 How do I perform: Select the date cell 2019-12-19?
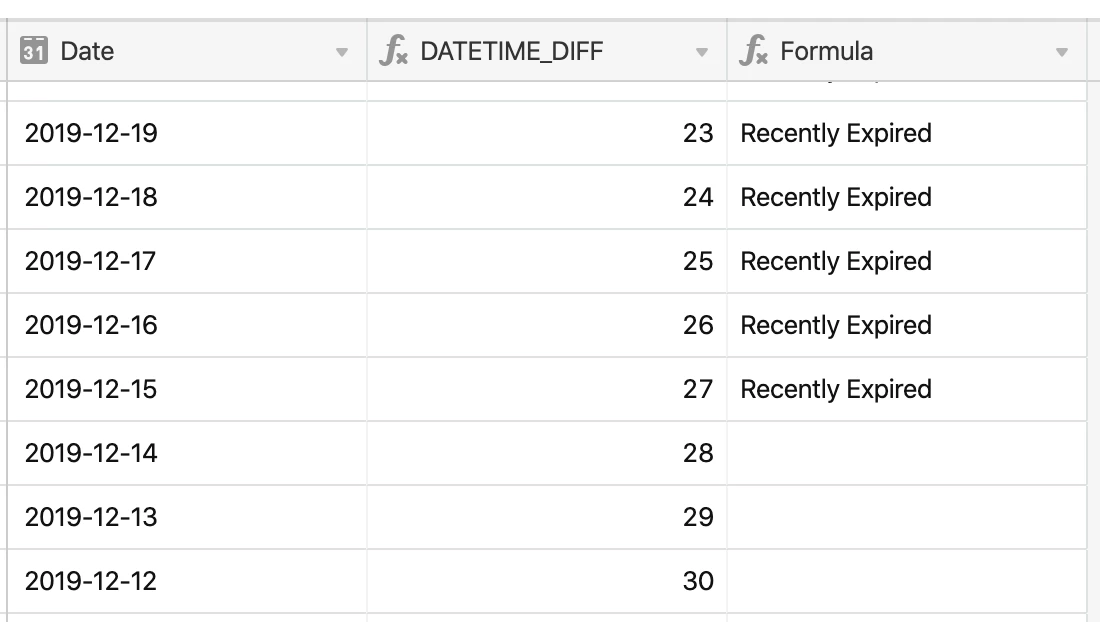point(91,133)
